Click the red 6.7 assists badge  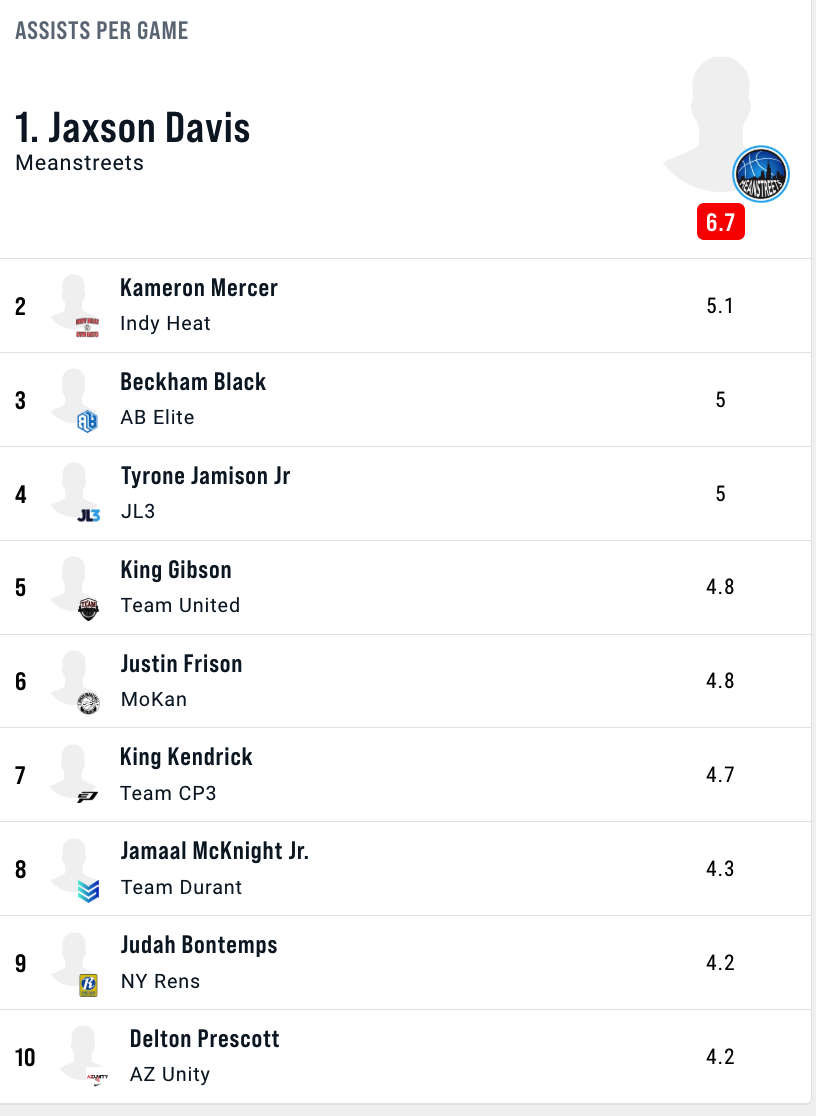[721, 222]
